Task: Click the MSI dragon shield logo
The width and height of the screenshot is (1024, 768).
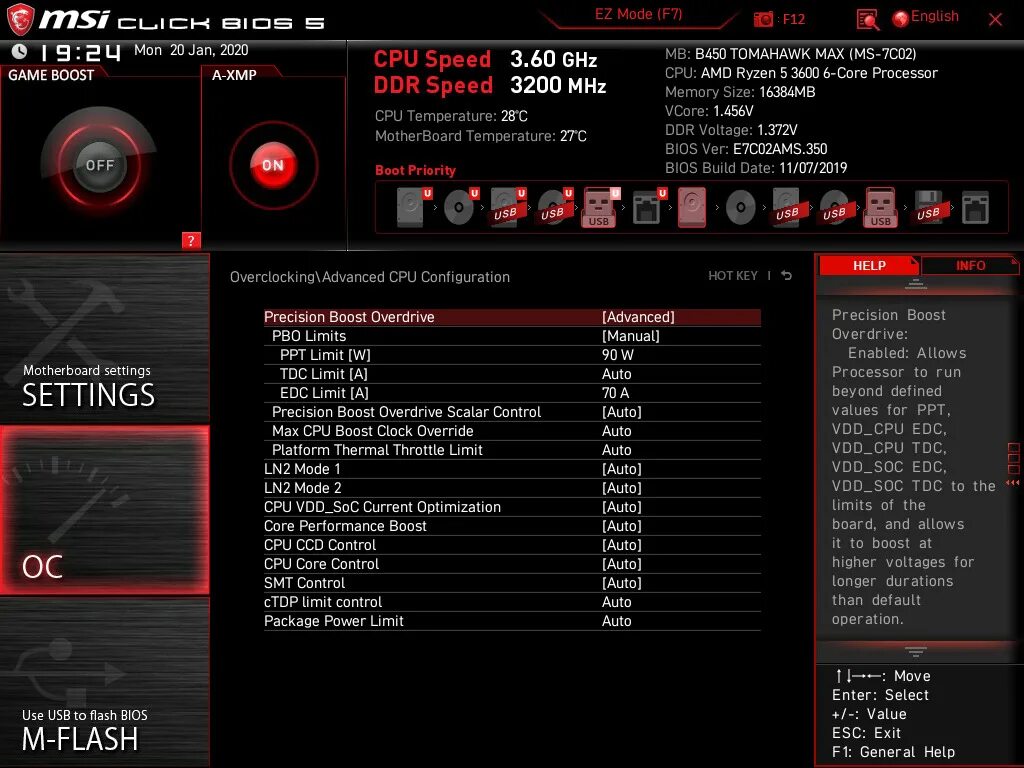Action: click(x=20, y=20)
